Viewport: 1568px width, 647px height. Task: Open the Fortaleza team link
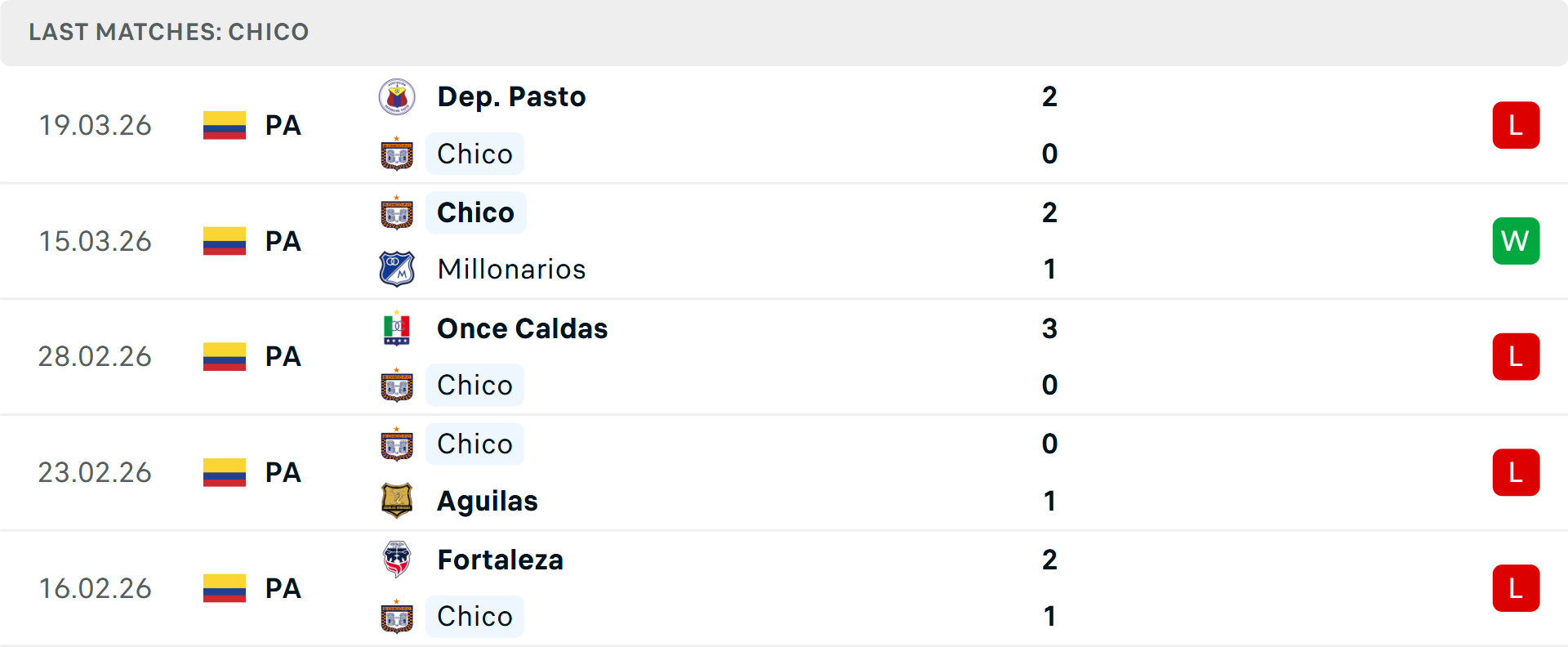[500, 560]
